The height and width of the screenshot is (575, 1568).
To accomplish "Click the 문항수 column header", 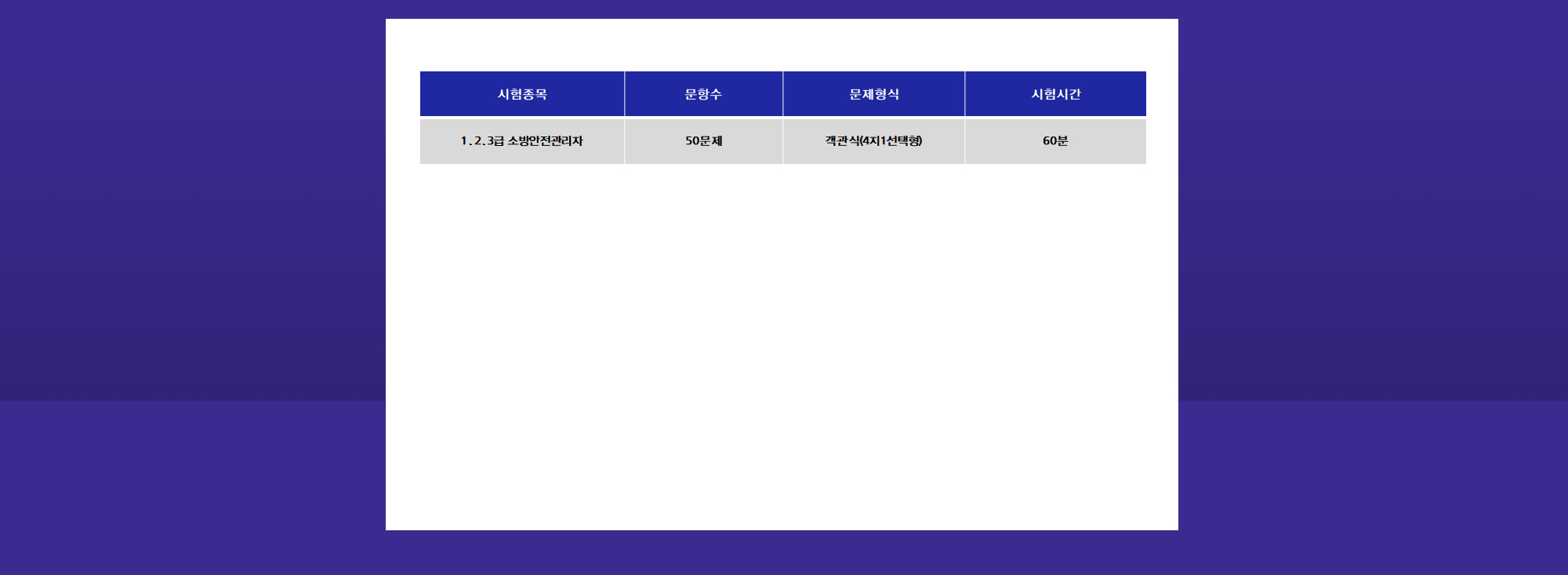I will (x=703, y=94).
